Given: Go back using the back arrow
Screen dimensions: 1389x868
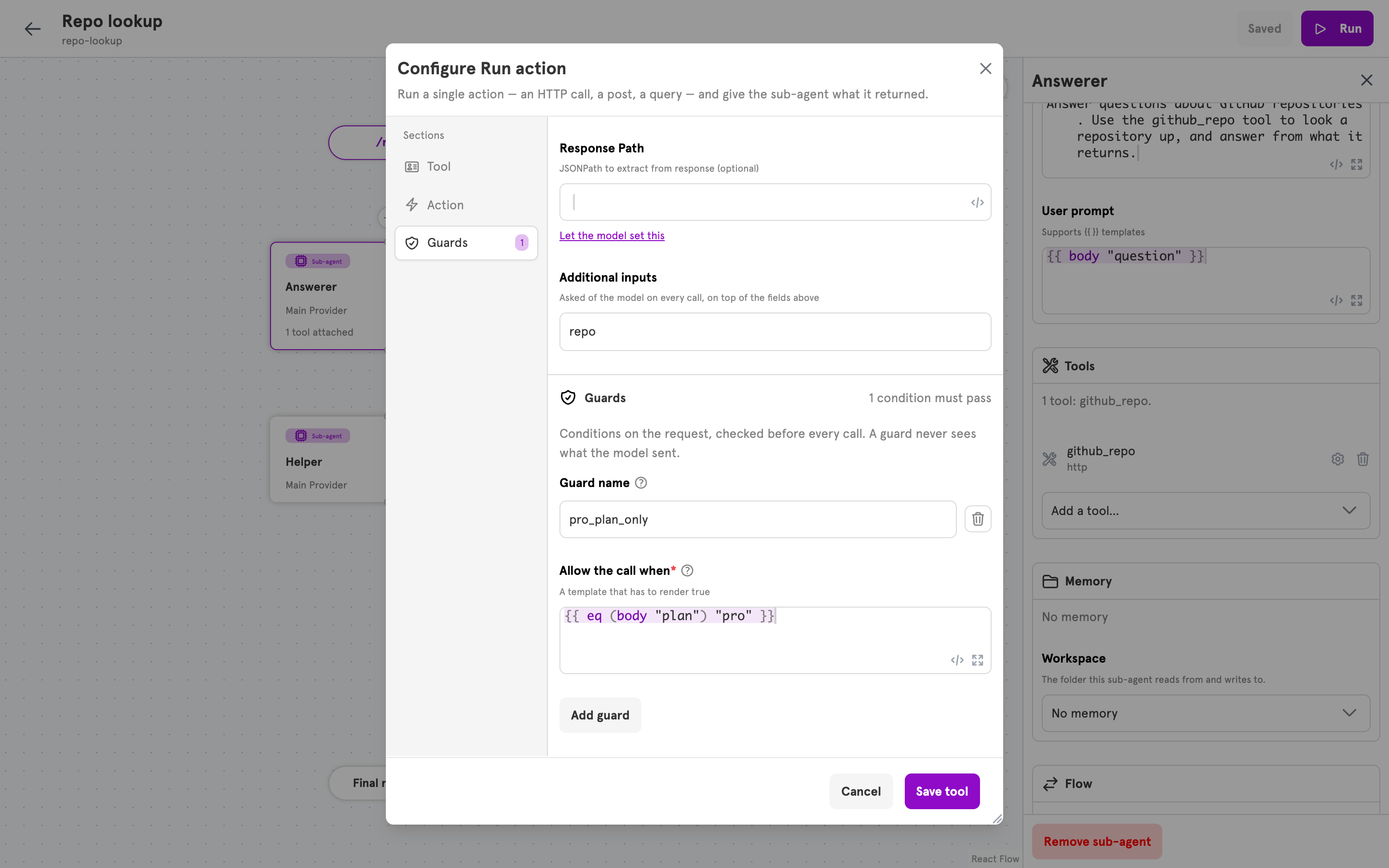Looking at the screenshot, I should [x=32, y=29].
